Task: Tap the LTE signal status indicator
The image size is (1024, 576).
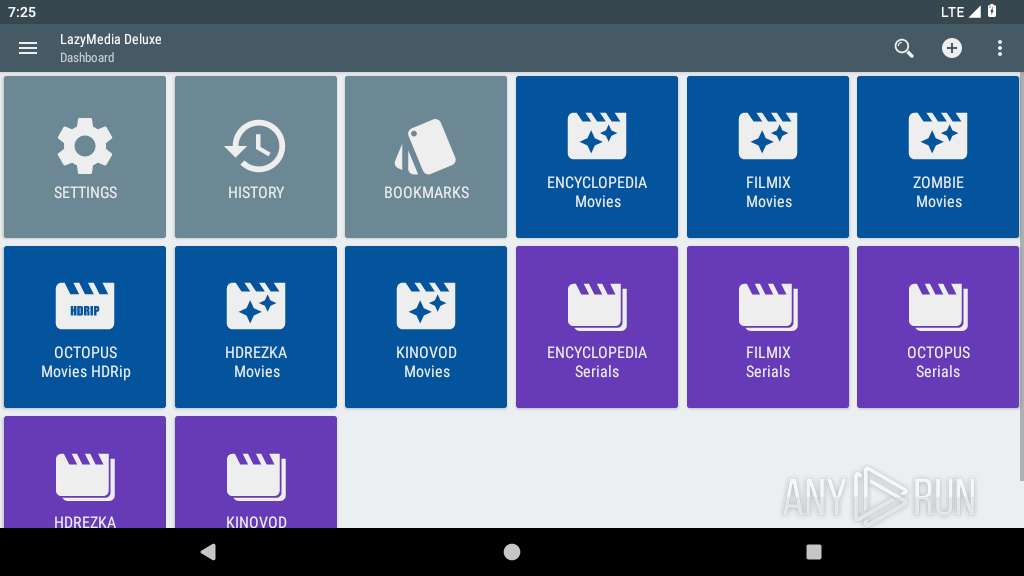Action: pos(961,12)
